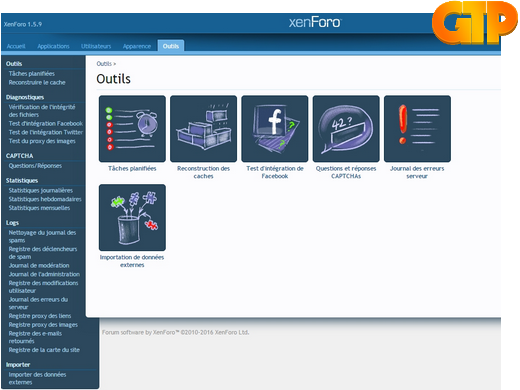
Task: Open Journal de modération
Action: tap(39, 265)
